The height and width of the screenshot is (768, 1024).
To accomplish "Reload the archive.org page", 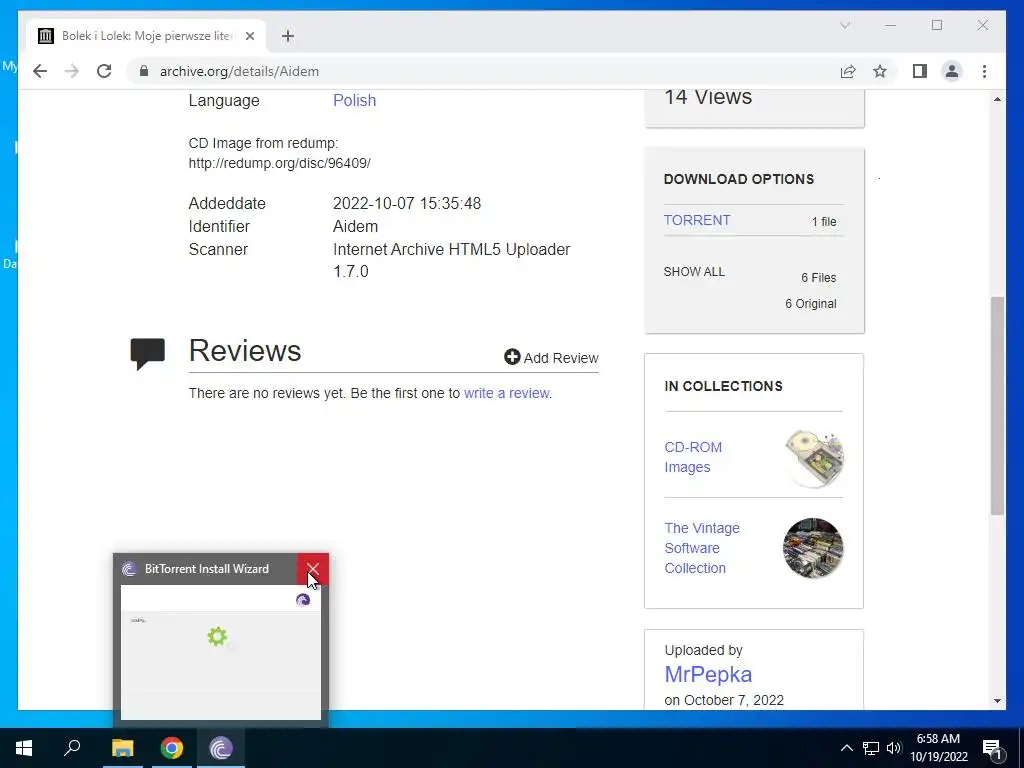I will click(104, 71).
